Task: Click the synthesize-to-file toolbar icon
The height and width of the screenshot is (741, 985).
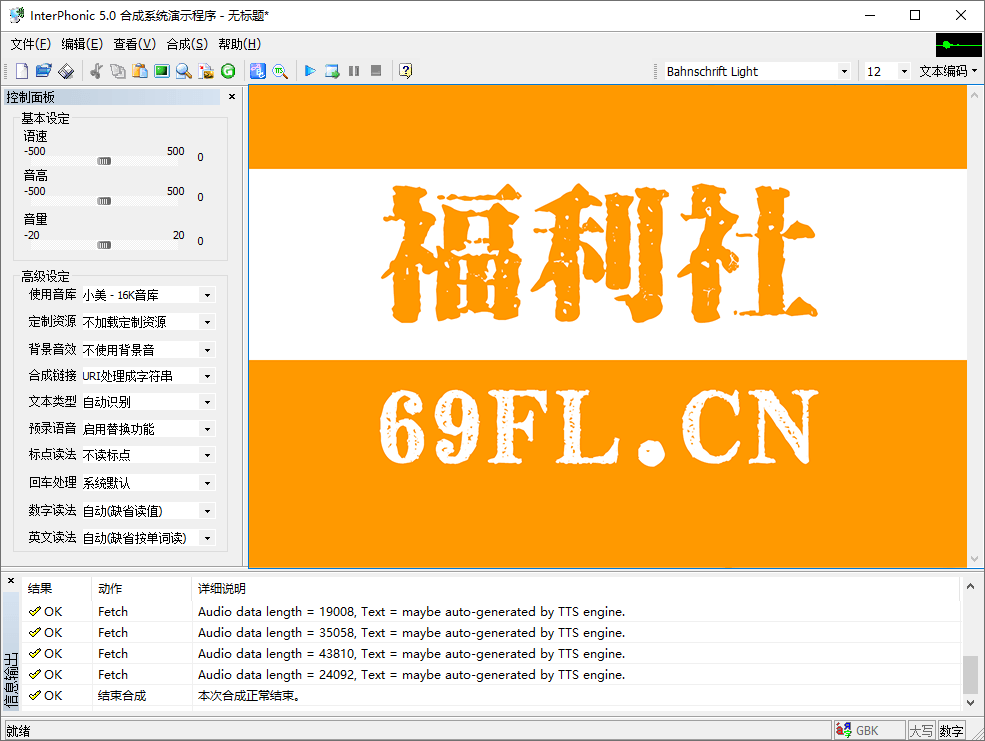Action: click(332, 71)
